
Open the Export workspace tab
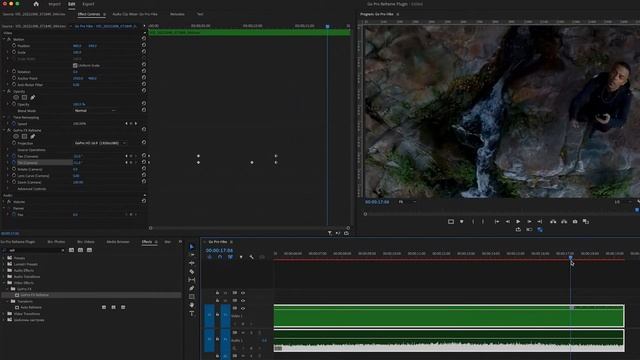click(x=88, y=4)
